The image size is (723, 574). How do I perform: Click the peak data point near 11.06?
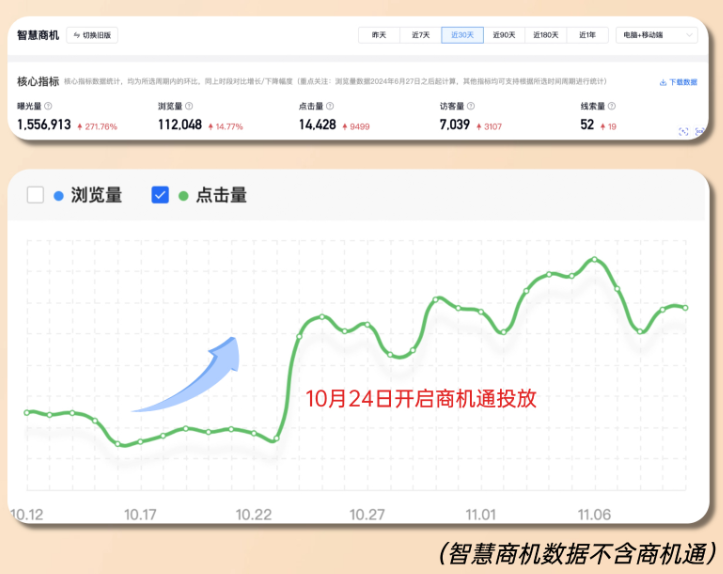[x=594, y=259]
